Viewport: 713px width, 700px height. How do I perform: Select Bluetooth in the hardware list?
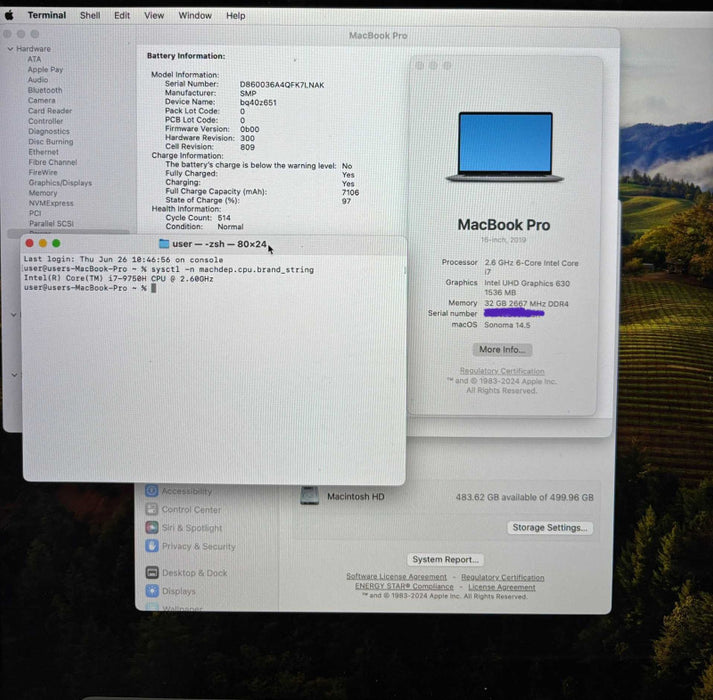[45, 90]
